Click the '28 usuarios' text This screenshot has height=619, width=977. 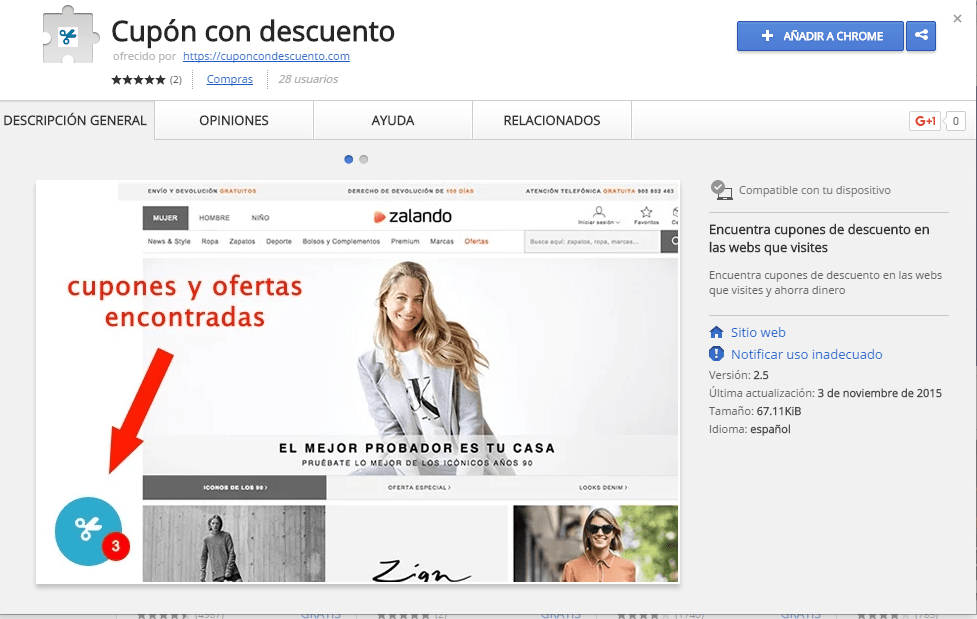click(308, 79)
